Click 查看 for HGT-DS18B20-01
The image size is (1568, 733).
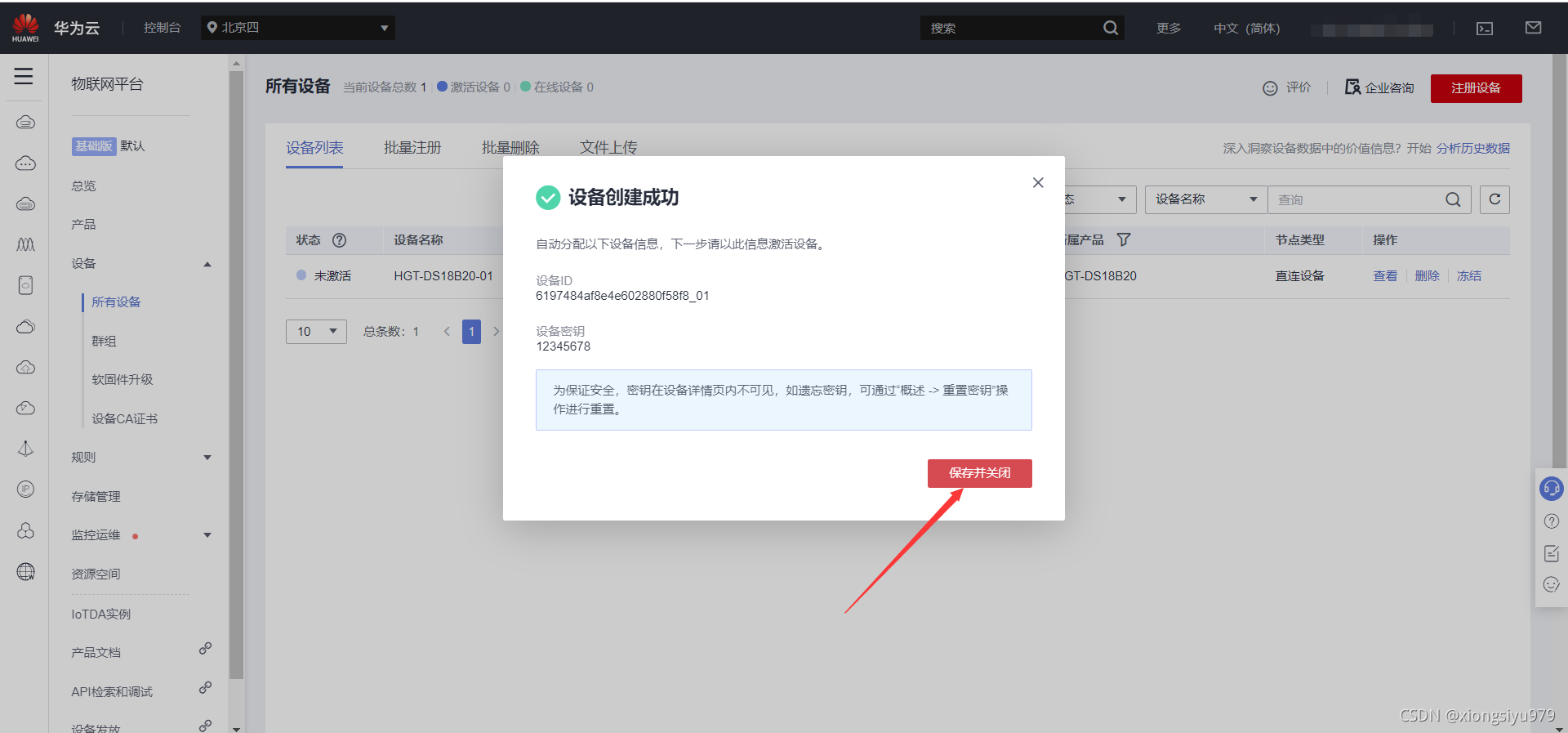pos(1385,276)
